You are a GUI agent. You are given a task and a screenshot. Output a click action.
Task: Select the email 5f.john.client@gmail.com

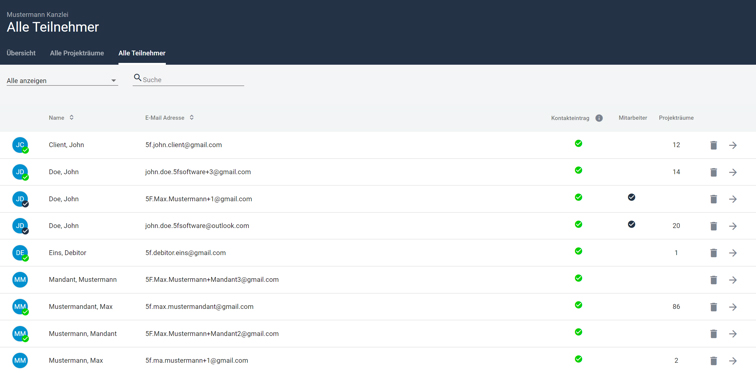184,145
